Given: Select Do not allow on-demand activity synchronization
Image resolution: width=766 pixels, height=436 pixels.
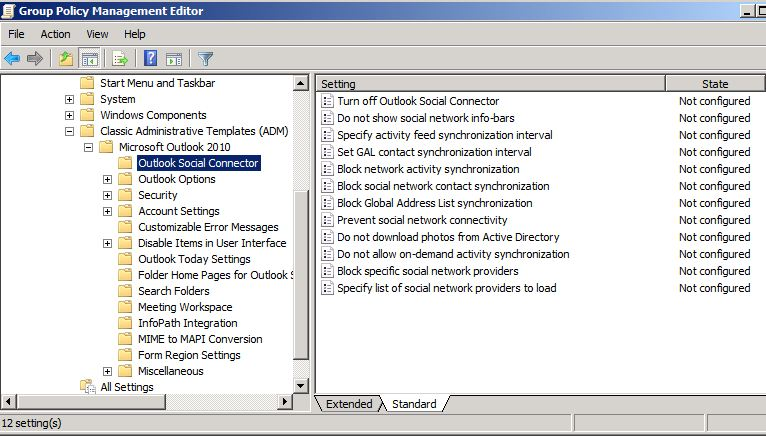Looking at the screenshot, I should 453,254.
